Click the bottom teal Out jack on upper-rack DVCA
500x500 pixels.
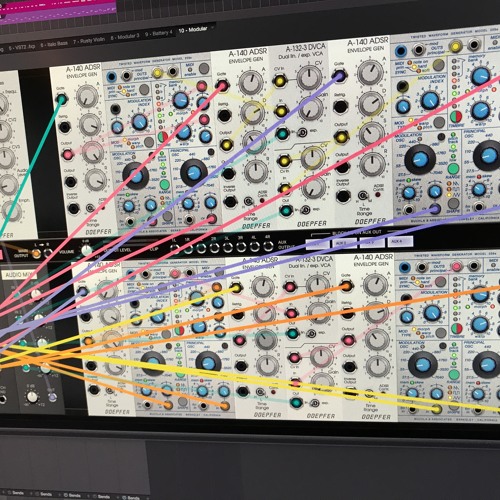coord(286,210)
